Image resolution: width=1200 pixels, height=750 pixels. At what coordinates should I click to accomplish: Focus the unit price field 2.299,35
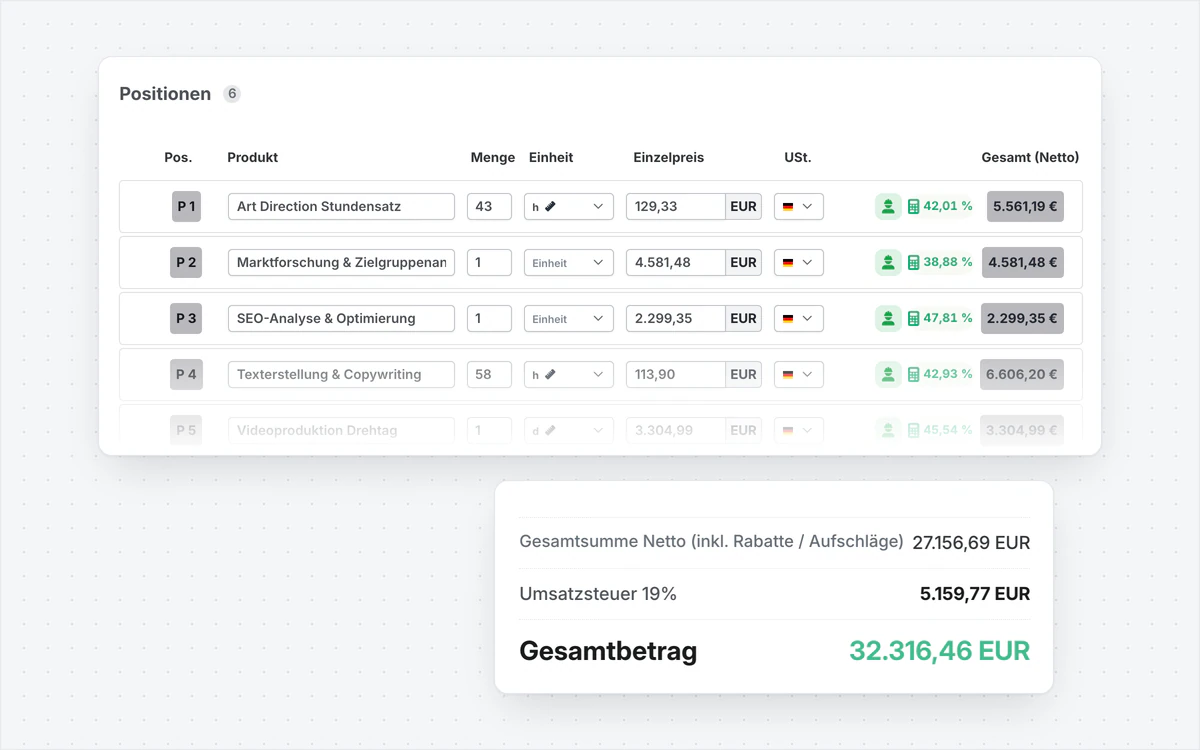(x=676, y=318)
